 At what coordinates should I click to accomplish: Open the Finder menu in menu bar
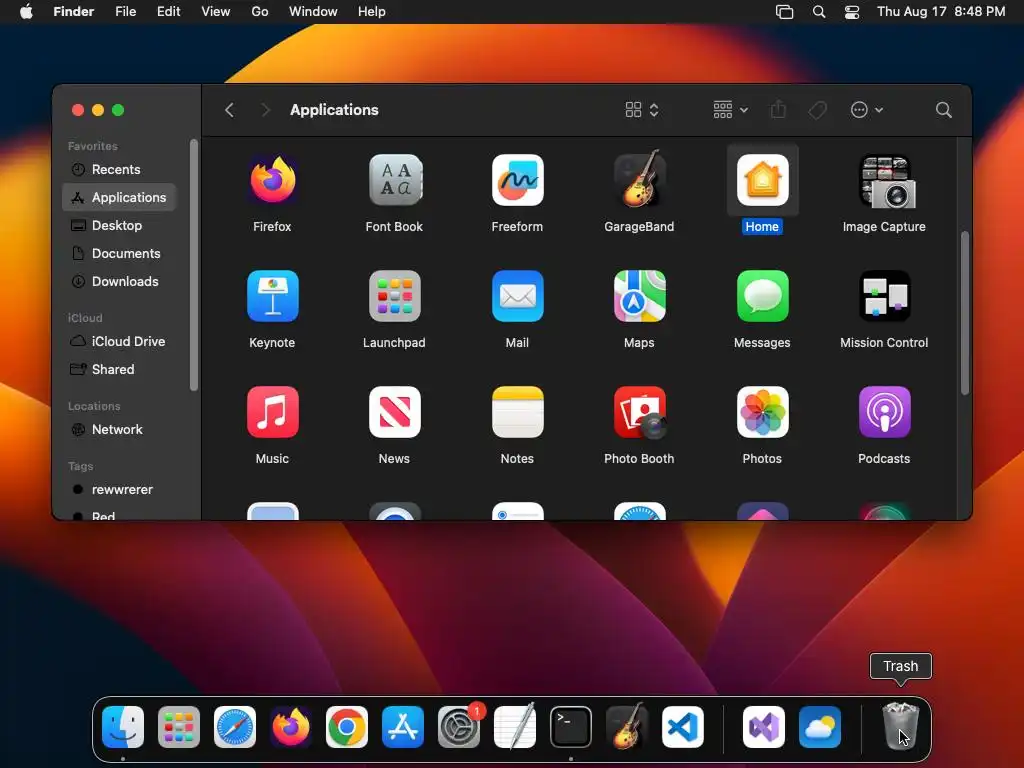point(73,12)
